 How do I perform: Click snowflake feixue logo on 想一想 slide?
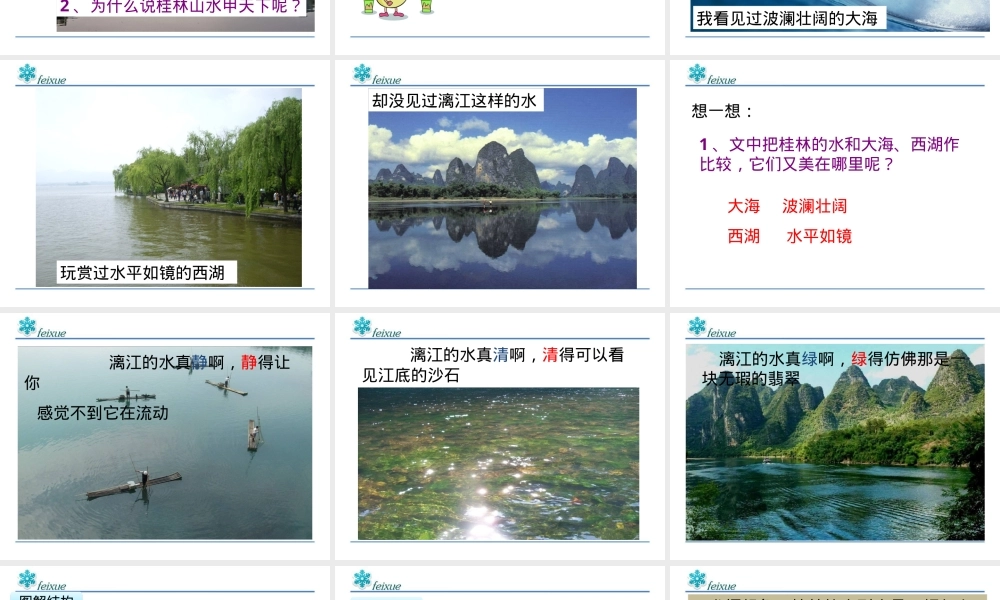(x=711, y=75)
